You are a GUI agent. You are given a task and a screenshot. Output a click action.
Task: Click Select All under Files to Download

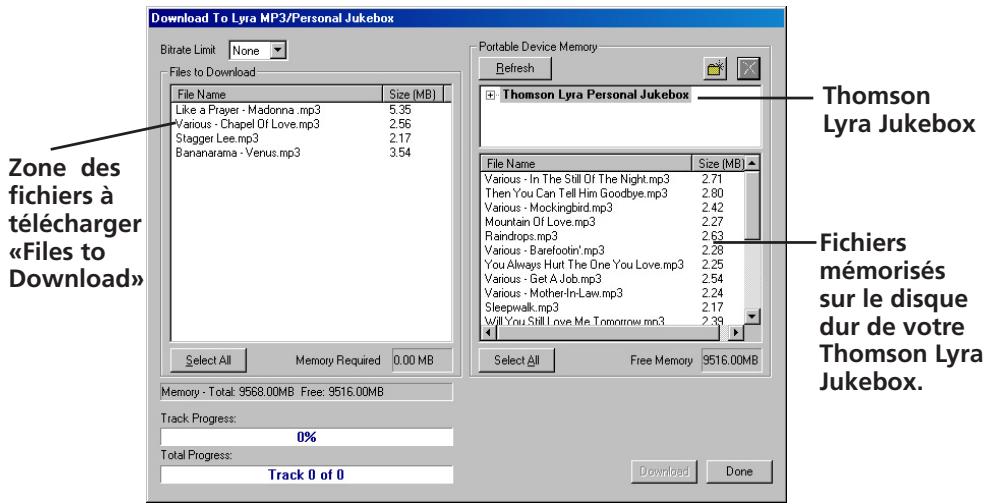[208, 360]
